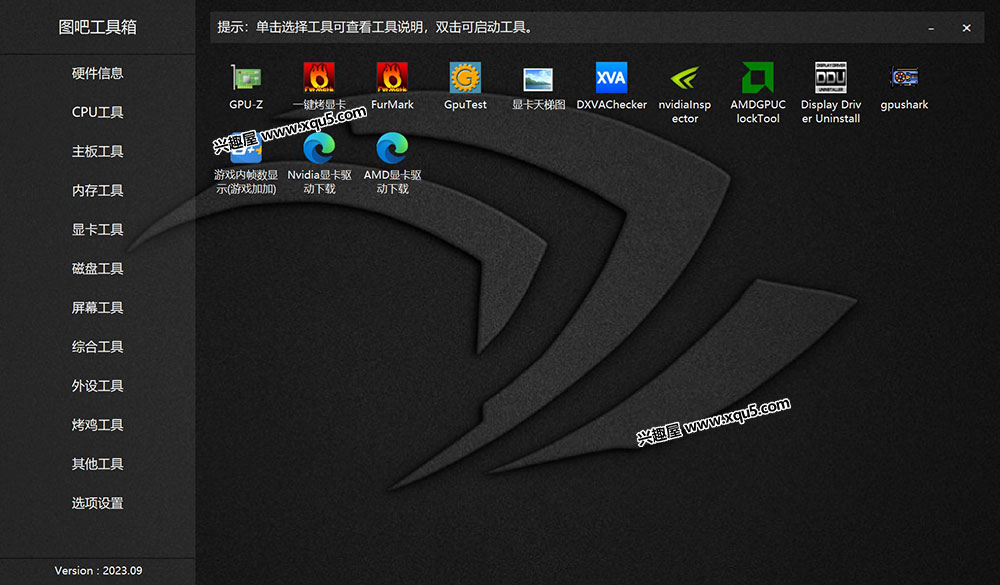Image resolution: width=1000 pixels, height=585 pixels.
Task: Select the AMDGPUClockTool icon
Action: 758,78
